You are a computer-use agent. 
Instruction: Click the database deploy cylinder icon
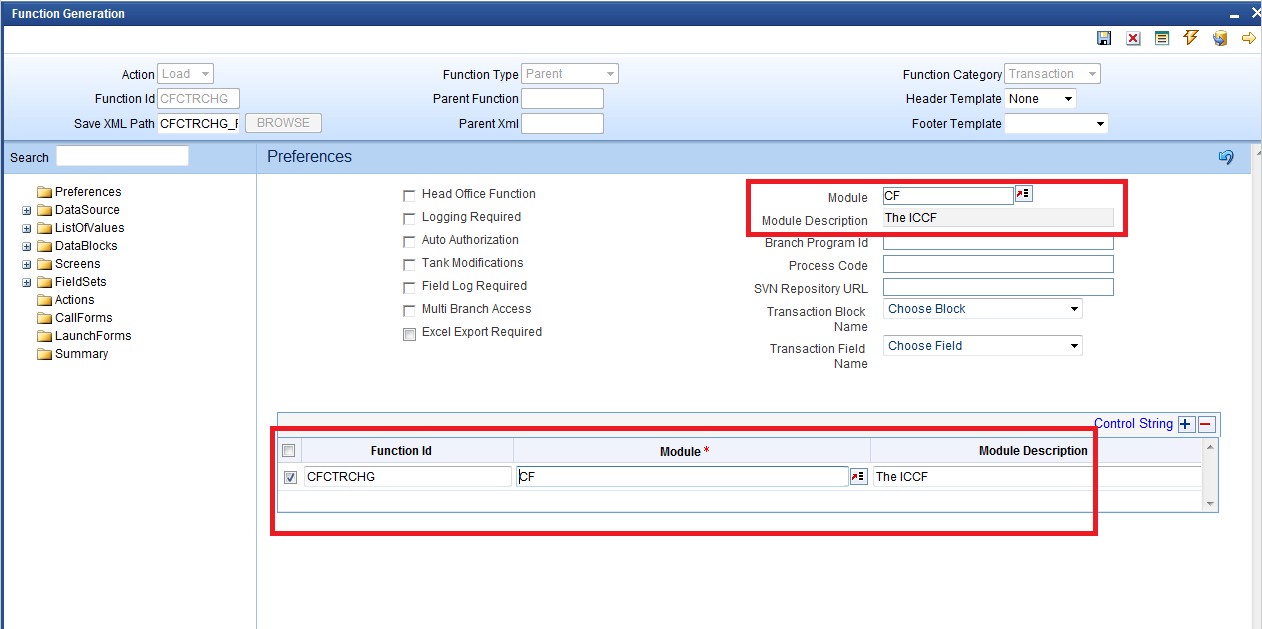(x=1219, y=38)
